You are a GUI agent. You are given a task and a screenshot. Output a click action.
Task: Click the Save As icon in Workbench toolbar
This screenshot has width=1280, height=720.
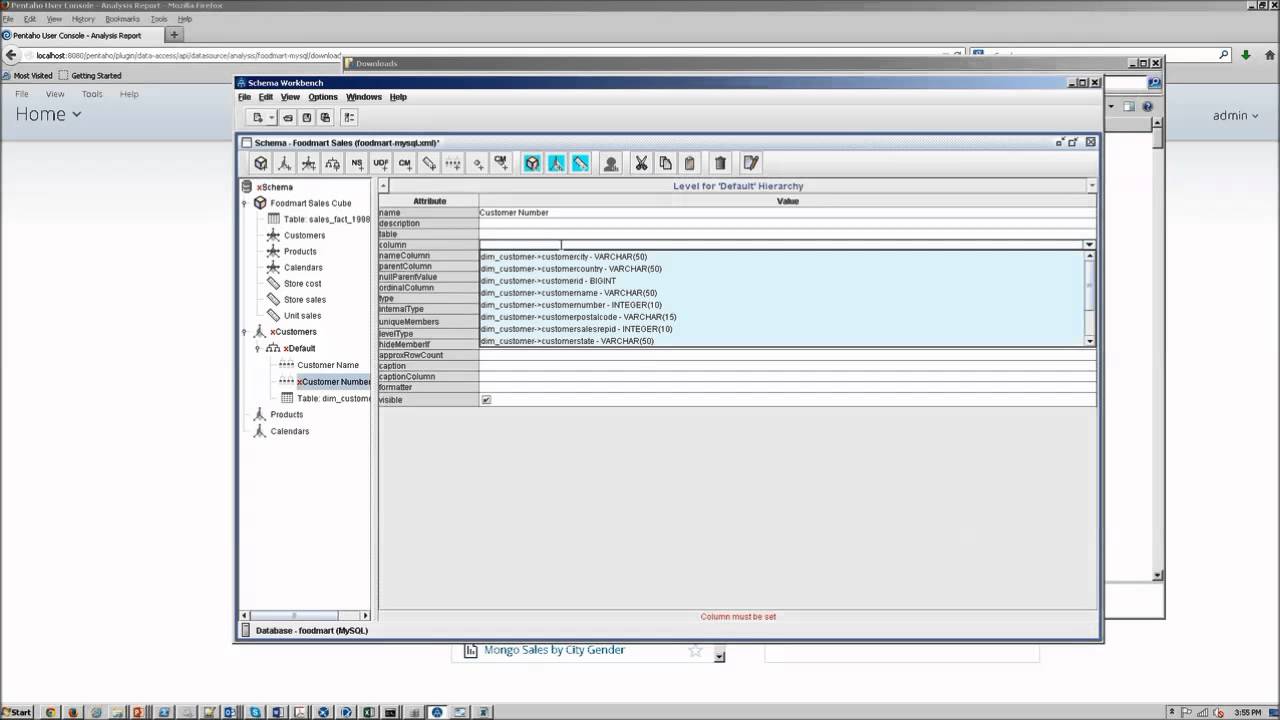coord(326,117)
